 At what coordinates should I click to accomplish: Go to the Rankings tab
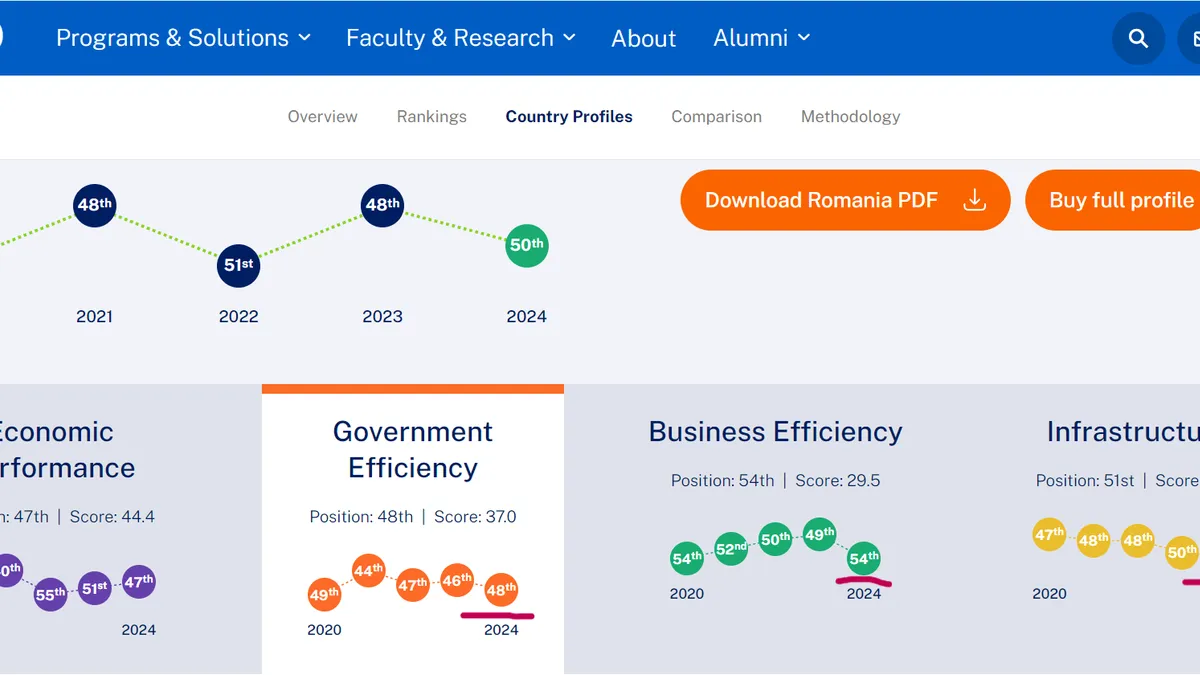point(431,117)
